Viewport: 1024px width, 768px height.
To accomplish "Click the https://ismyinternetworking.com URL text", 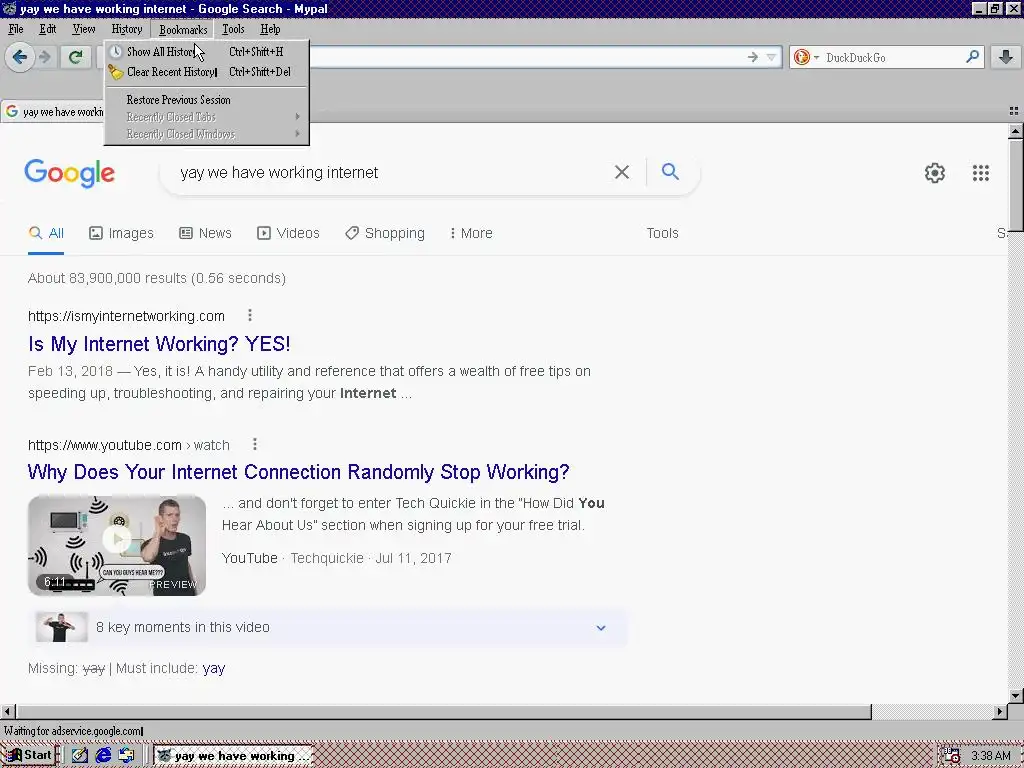I will coord(126,316).
